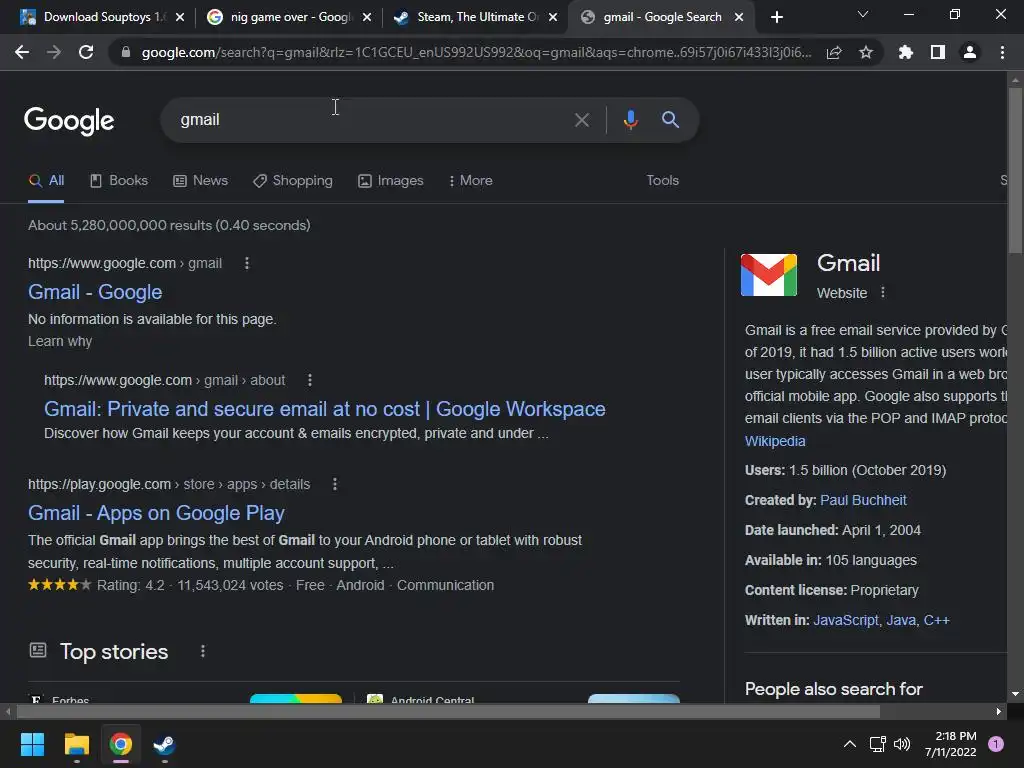Screen dimensions: 1024x768
Task: Open the volume control icon
Action: point(902,744)
